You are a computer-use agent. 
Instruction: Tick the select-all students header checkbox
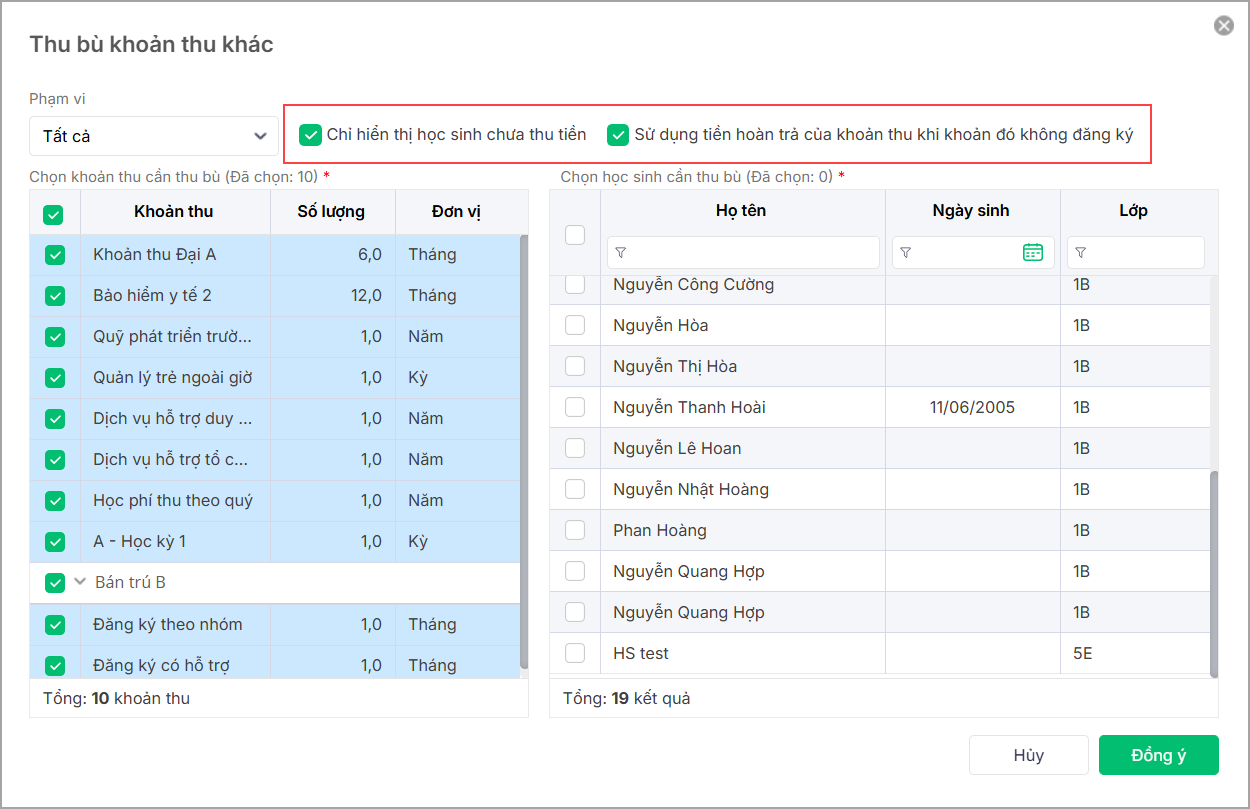tap(575, 235)
